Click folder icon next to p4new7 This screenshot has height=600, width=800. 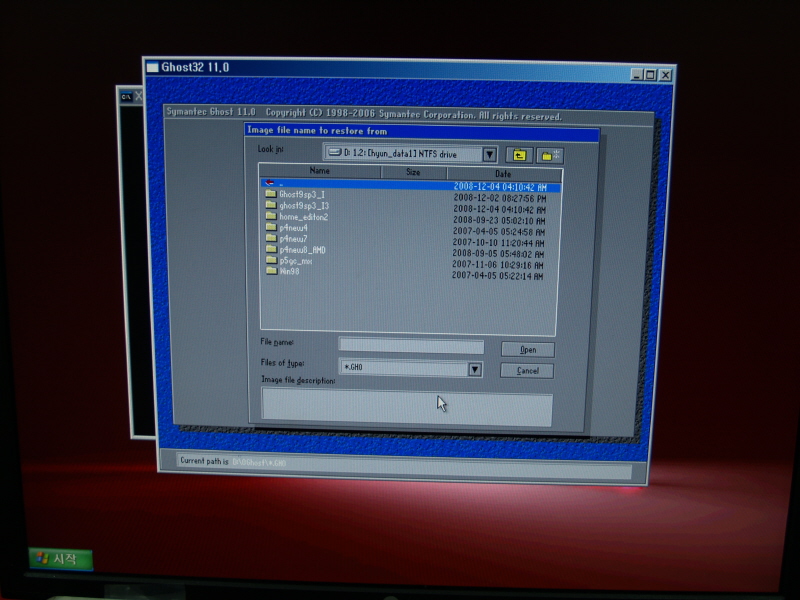pyautogui.click(x=270, y=238)
